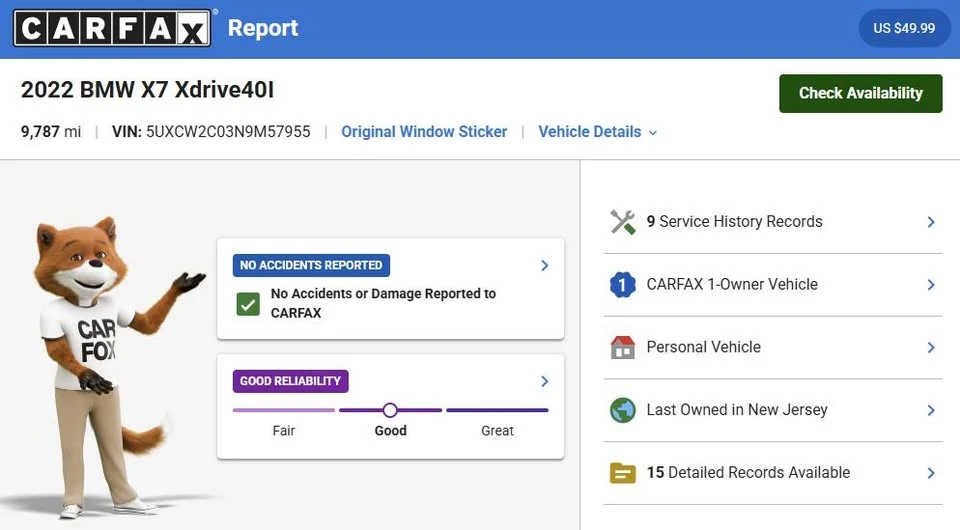Click the wrench Service History icon
The height and width of the screenshot is (530, 960).
(623, 222)
